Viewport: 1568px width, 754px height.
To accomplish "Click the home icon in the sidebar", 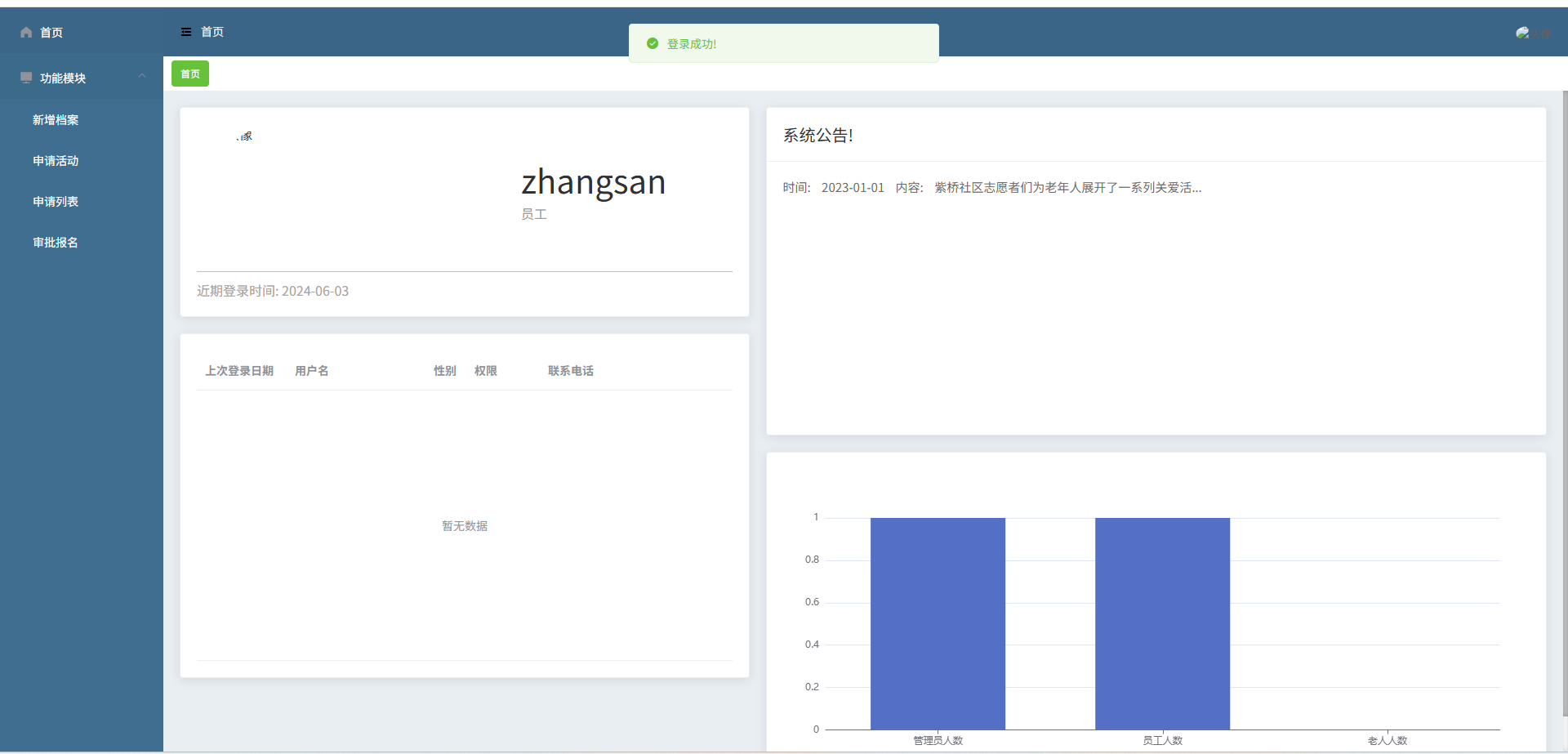I will tap(26, 33).
